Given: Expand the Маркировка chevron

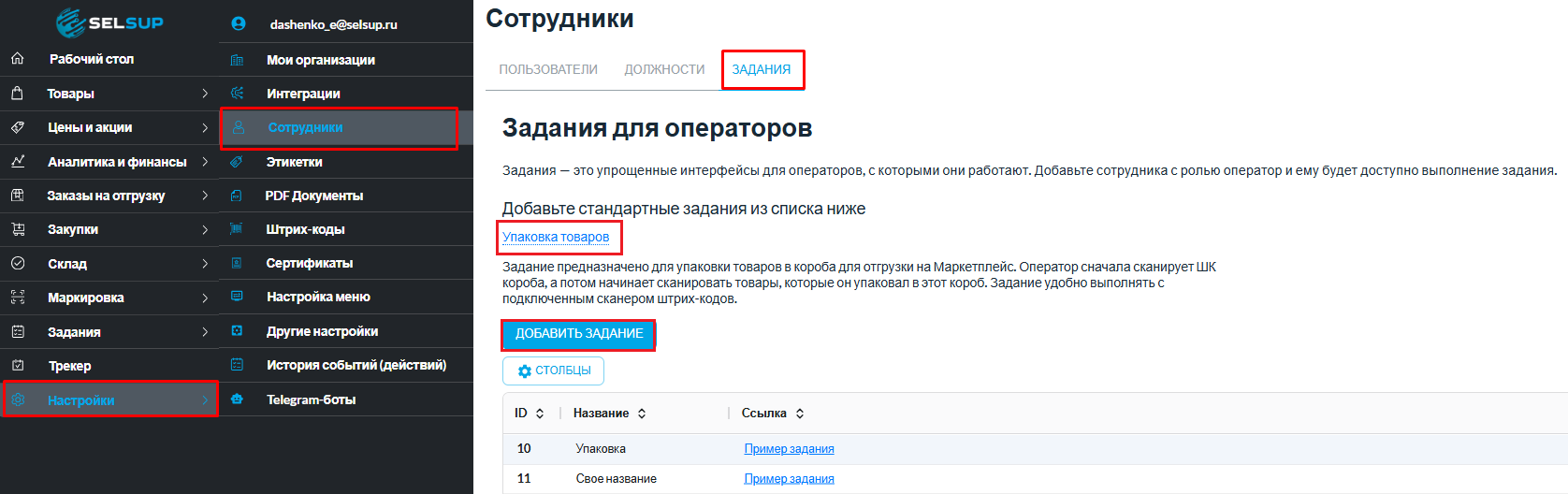Looking at the screenshot, I should [x=205, y=298].
